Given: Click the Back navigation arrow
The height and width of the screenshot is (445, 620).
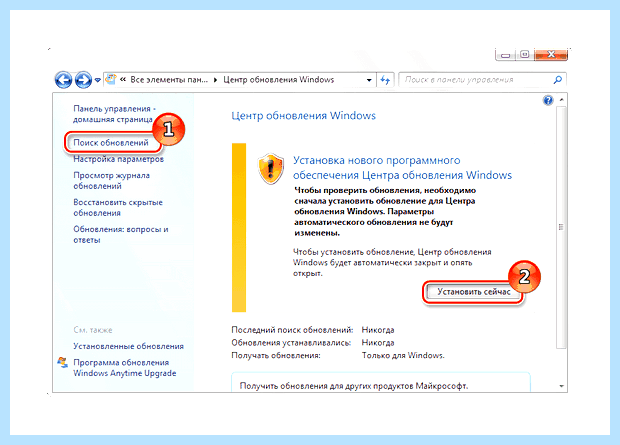Looking at the screenshot, I should 63,80.
